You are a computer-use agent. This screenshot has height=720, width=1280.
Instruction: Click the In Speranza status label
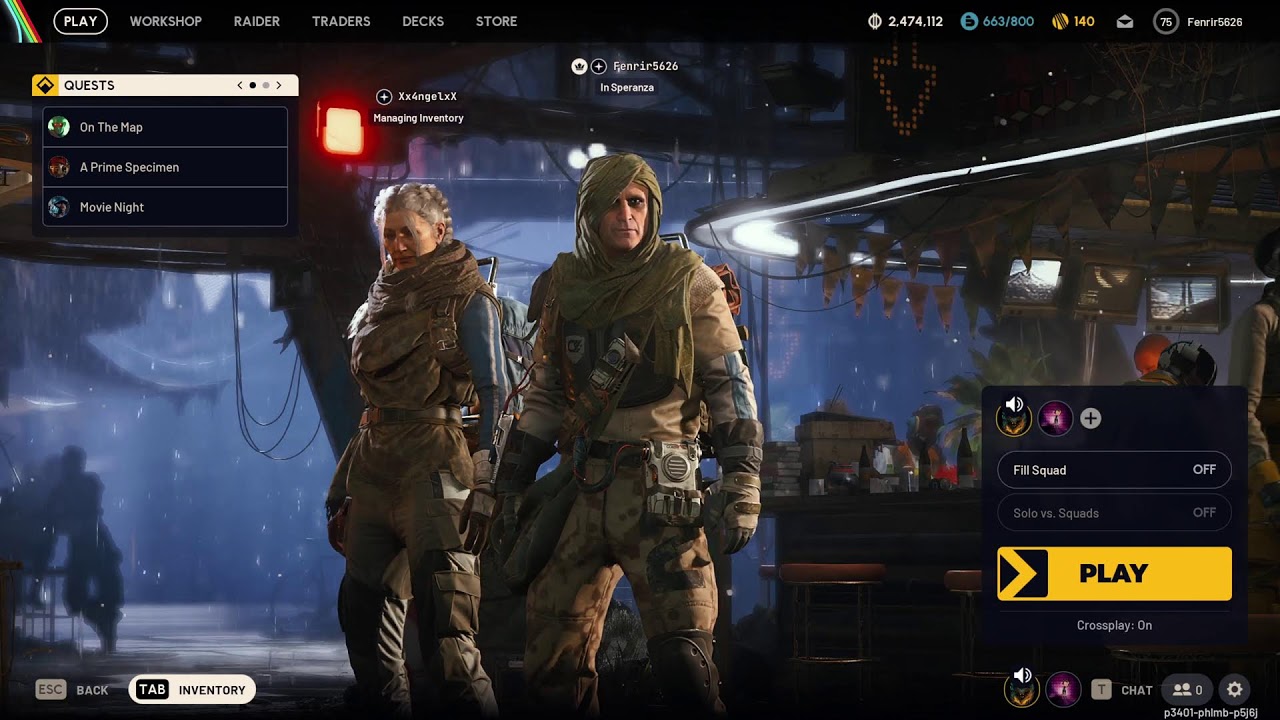click(627, 88)
